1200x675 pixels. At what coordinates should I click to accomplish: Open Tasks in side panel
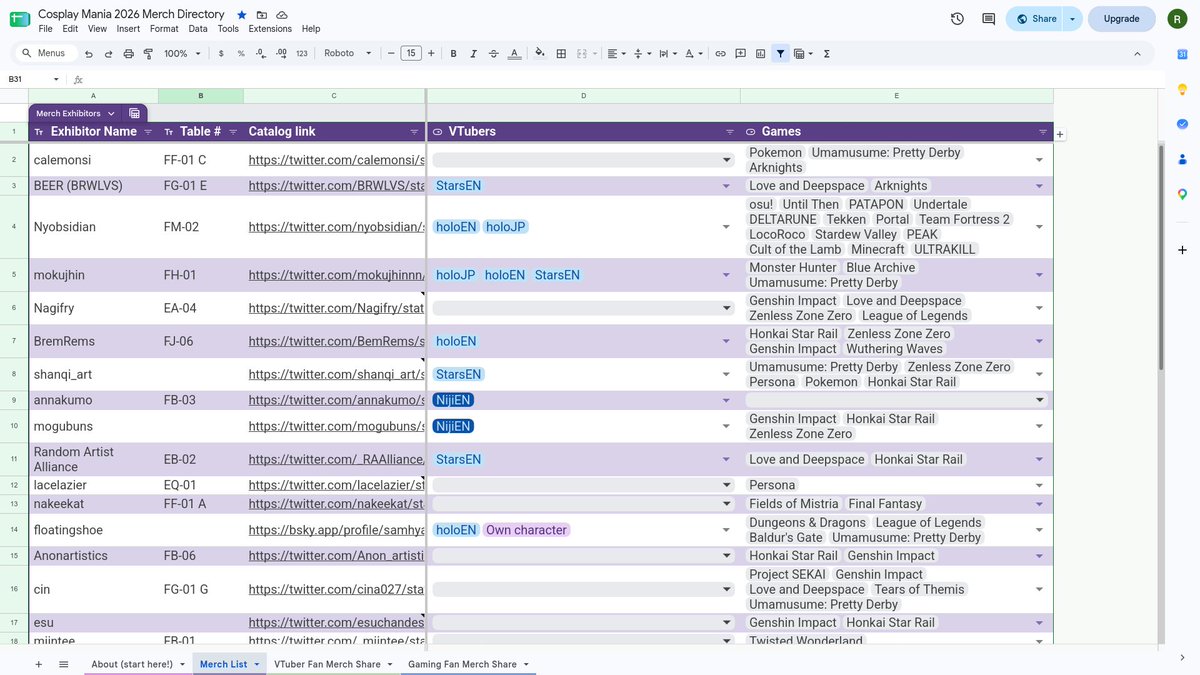(x=1182, y=124)
